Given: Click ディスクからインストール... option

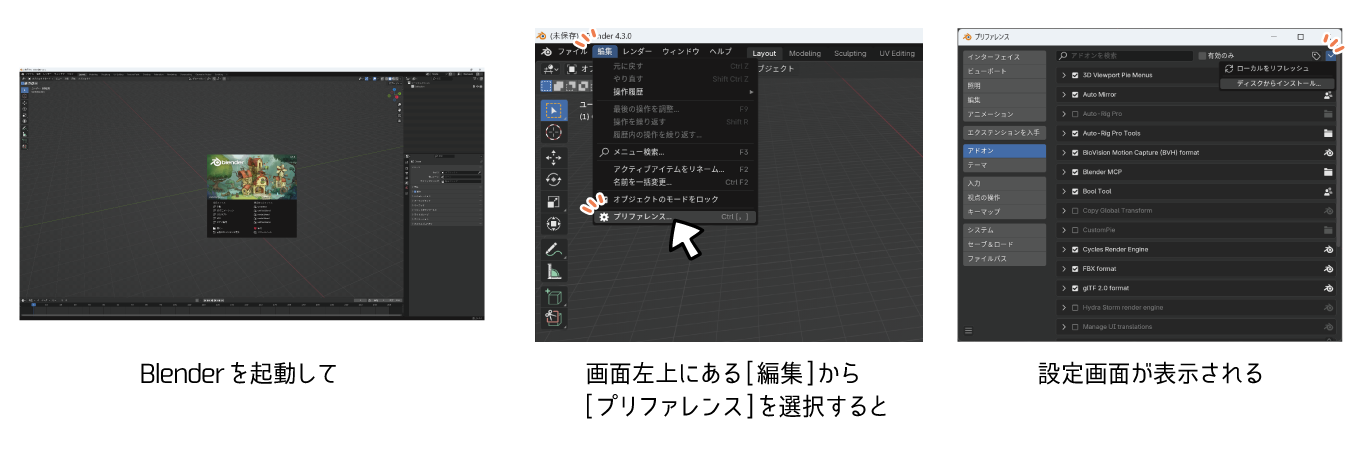Looking at the screenshot, I should coord(1277,83).
